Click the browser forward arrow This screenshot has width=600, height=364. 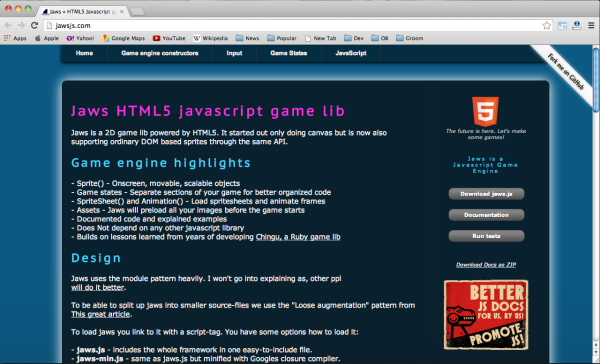coord(21,26)
